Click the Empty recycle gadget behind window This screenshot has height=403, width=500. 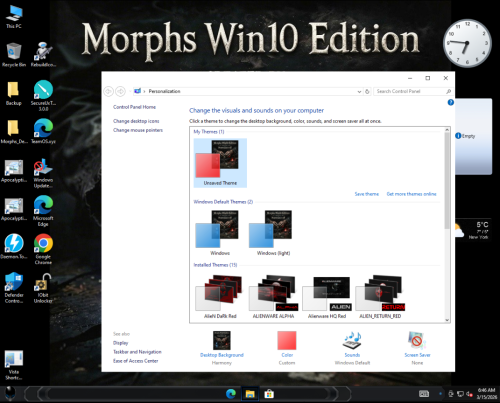pos(474,136)
